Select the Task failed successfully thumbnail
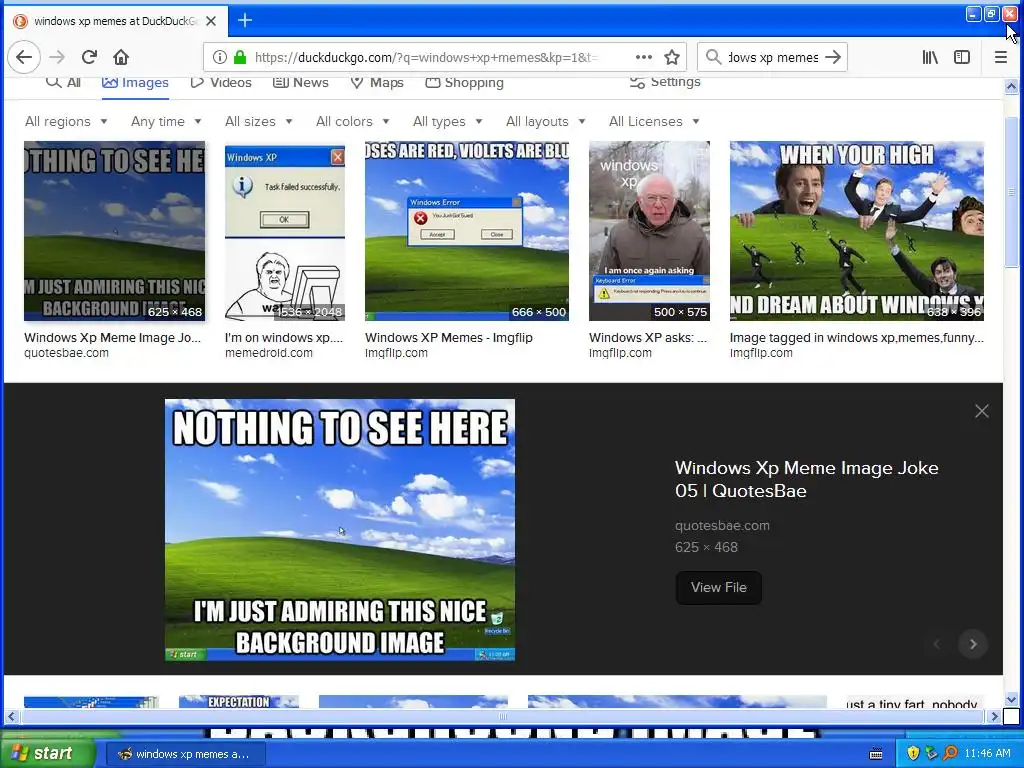The width and height of the screenshot is (1024, 768). point(285,231)
